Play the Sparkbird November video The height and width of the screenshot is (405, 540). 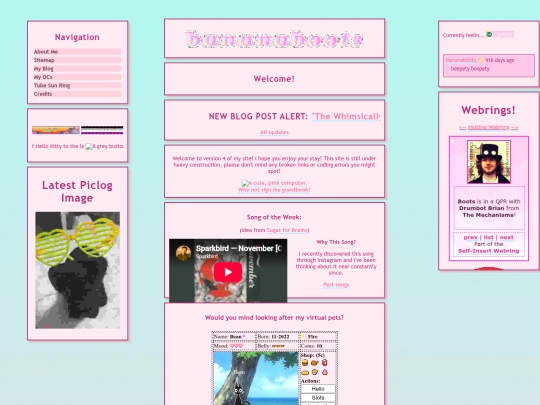(x=228, y=272)
